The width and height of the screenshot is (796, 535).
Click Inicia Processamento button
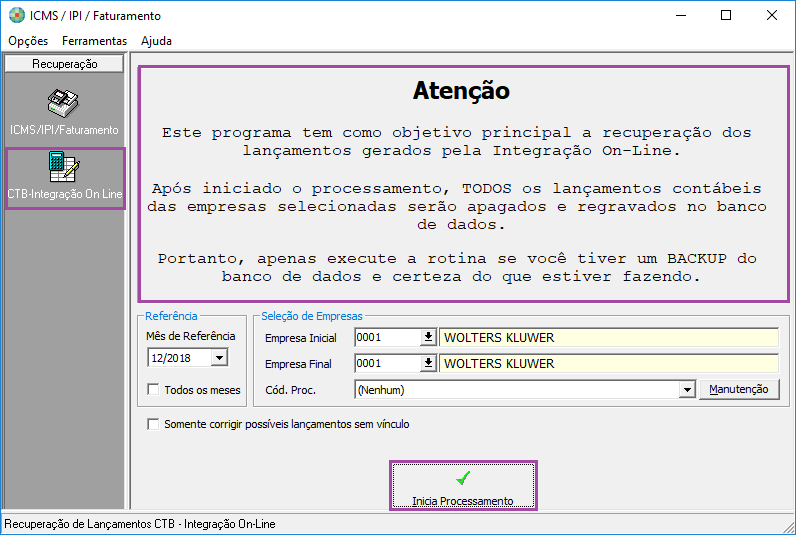tap(463, 486)
